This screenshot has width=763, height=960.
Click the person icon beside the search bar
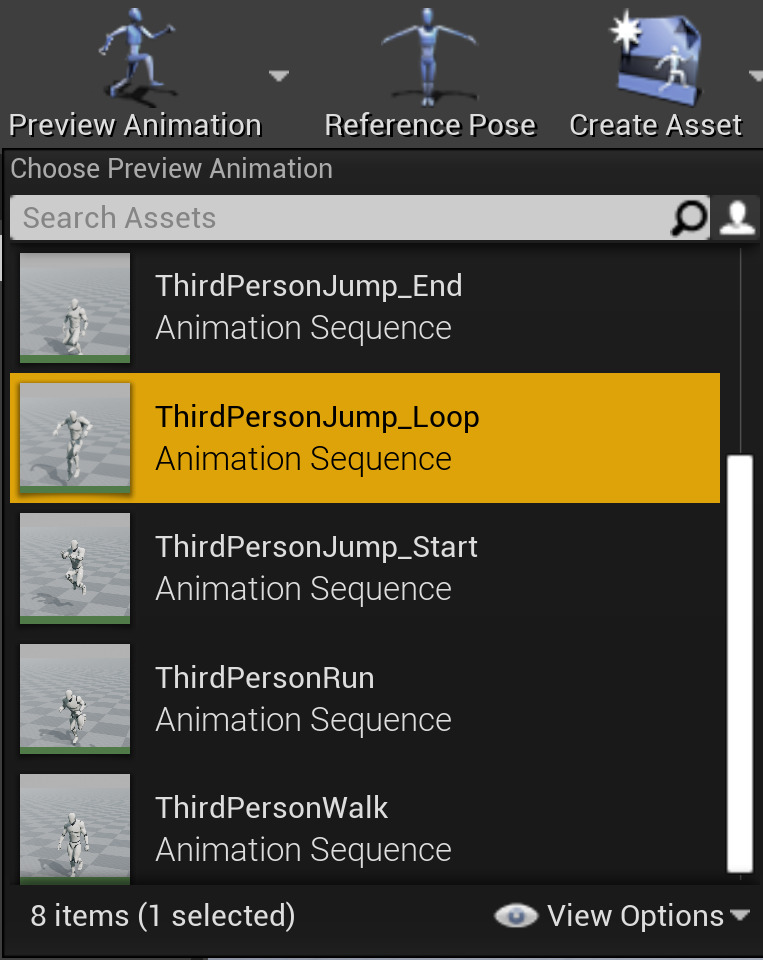tap(737, 218)
